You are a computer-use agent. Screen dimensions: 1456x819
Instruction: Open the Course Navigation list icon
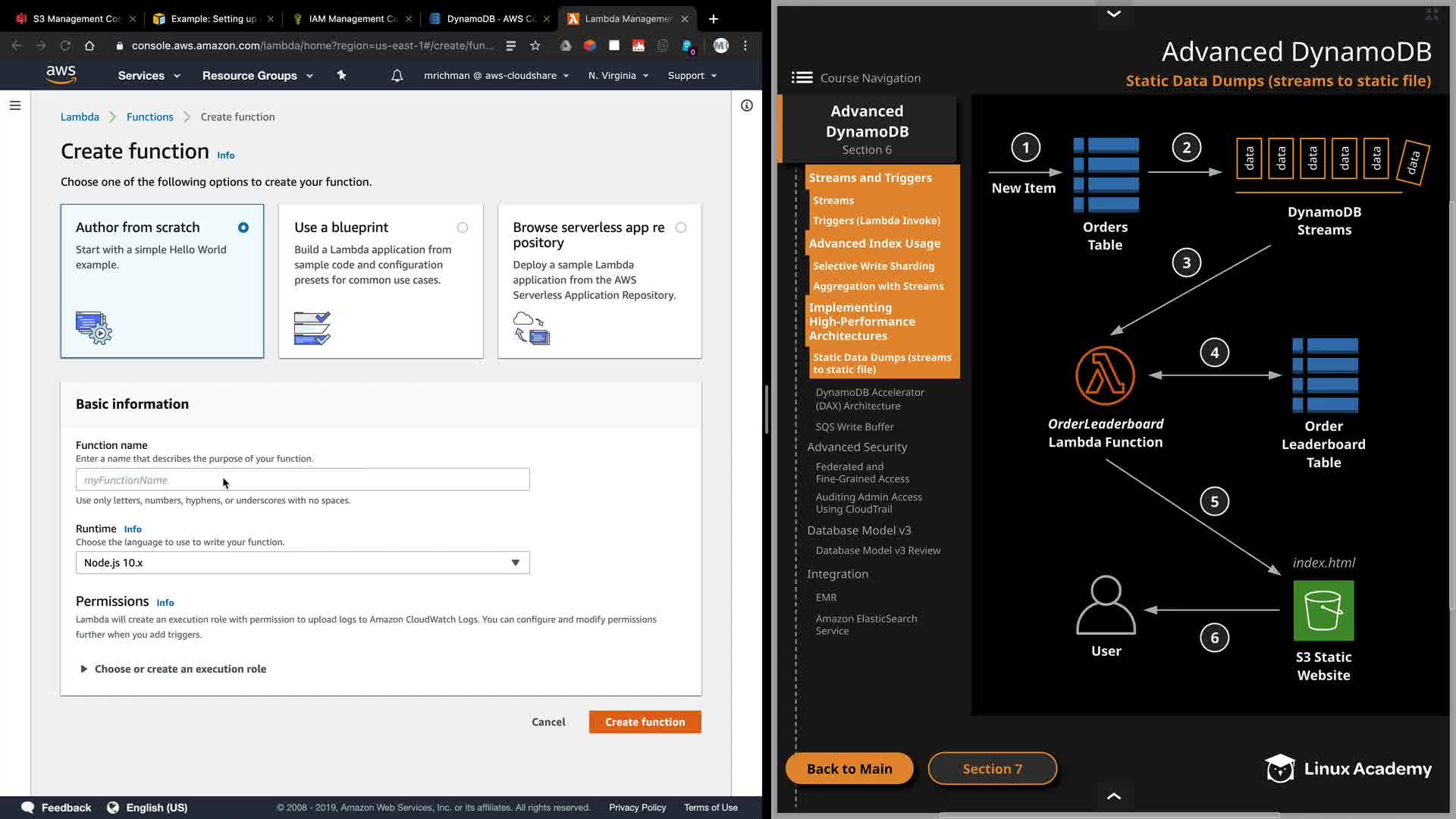[802, 77]
